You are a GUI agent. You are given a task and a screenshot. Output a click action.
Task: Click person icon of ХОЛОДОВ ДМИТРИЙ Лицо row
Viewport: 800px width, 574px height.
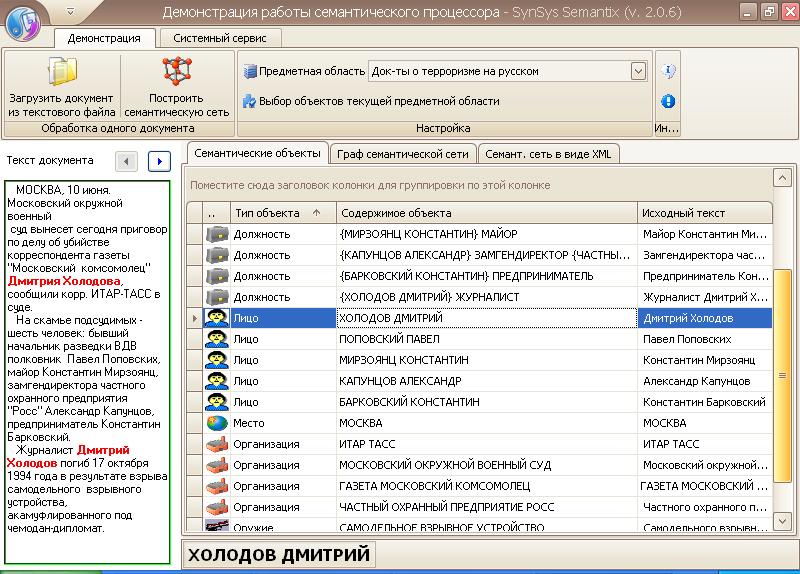(217, 318)
